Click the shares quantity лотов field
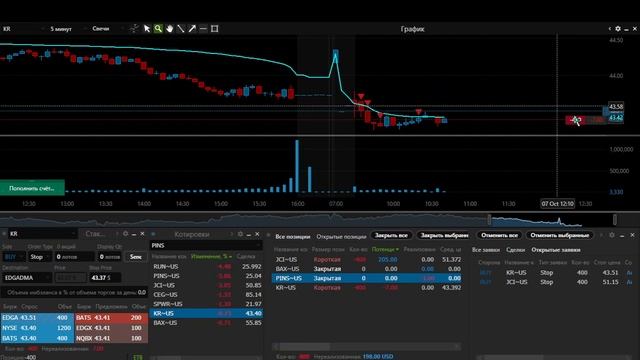 point(75,257)
